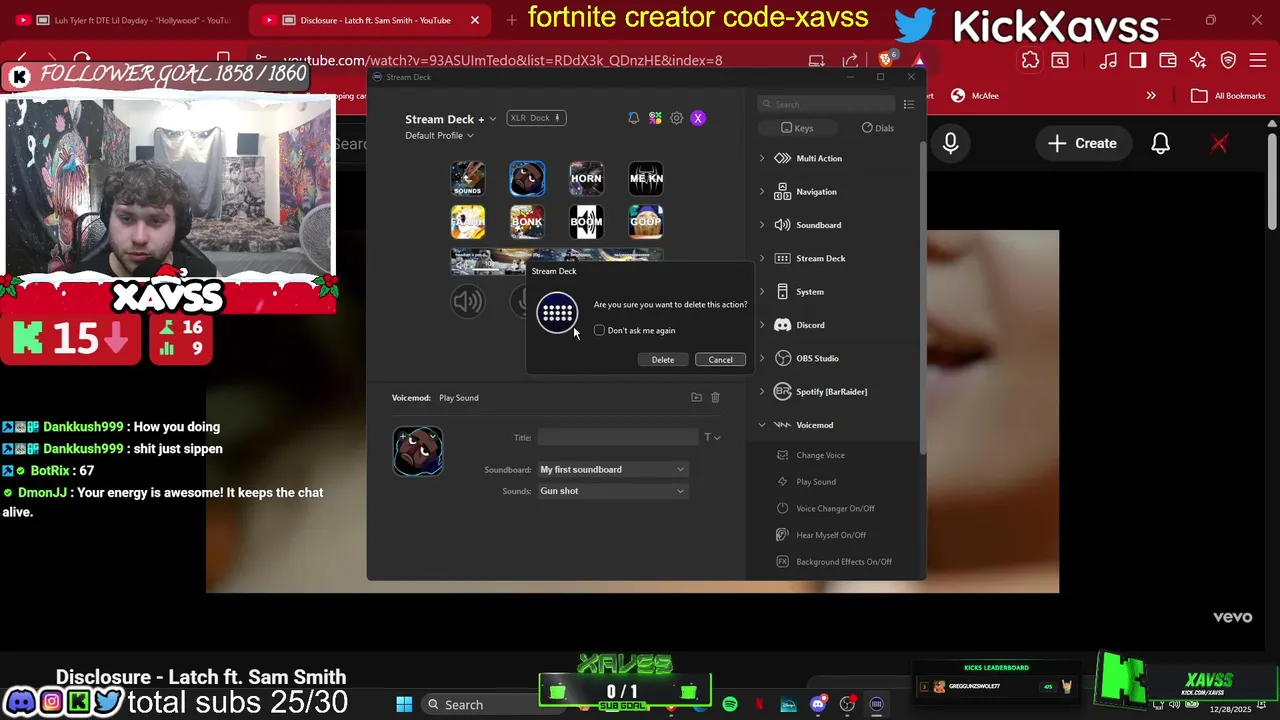Open the Windows Start menu
This screenshot has height=720, width=1280.
pyautogui.click(x=404, y=705)
